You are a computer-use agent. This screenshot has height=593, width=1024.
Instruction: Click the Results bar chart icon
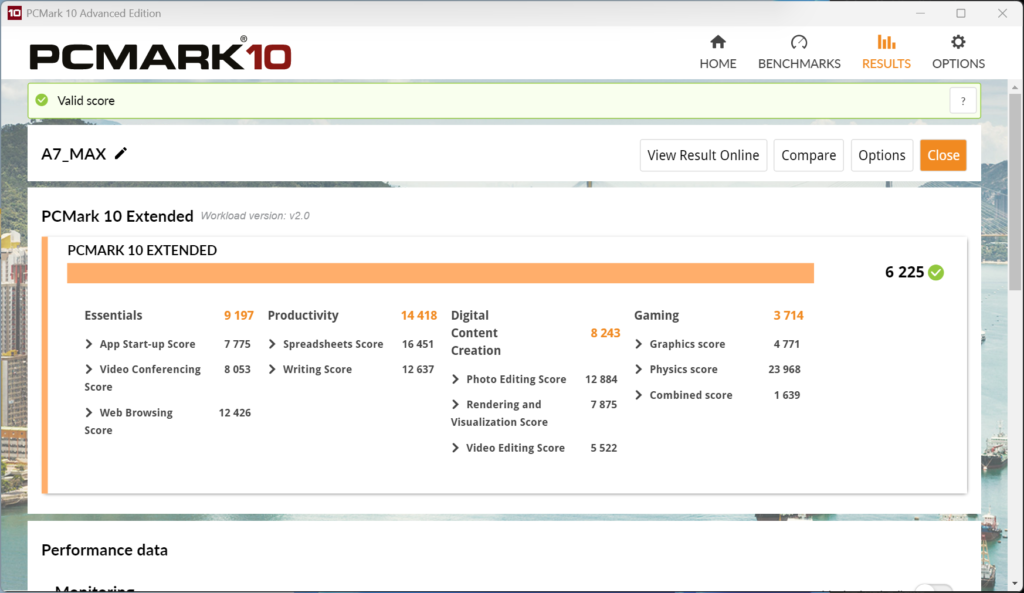tap(886, 42)
